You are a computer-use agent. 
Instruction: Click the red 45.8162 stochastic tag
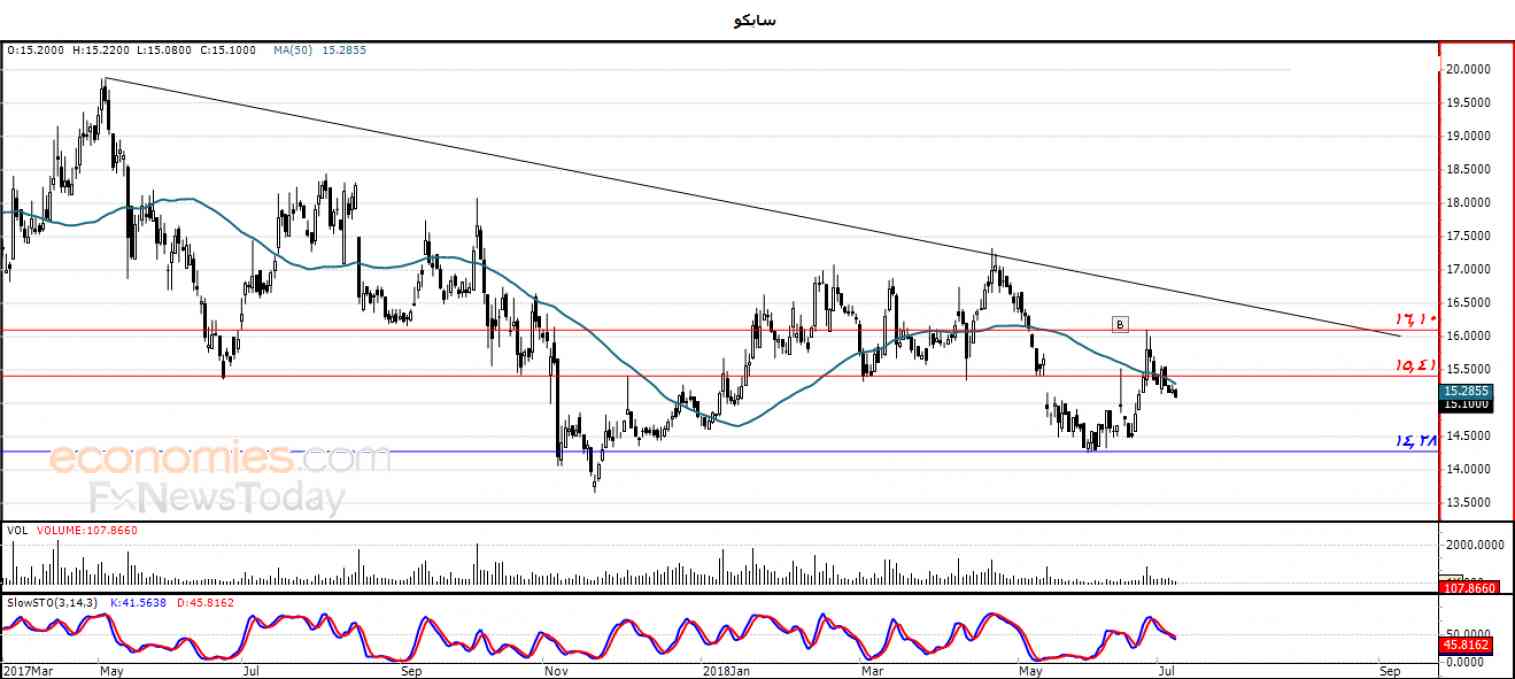(1467, 646)
